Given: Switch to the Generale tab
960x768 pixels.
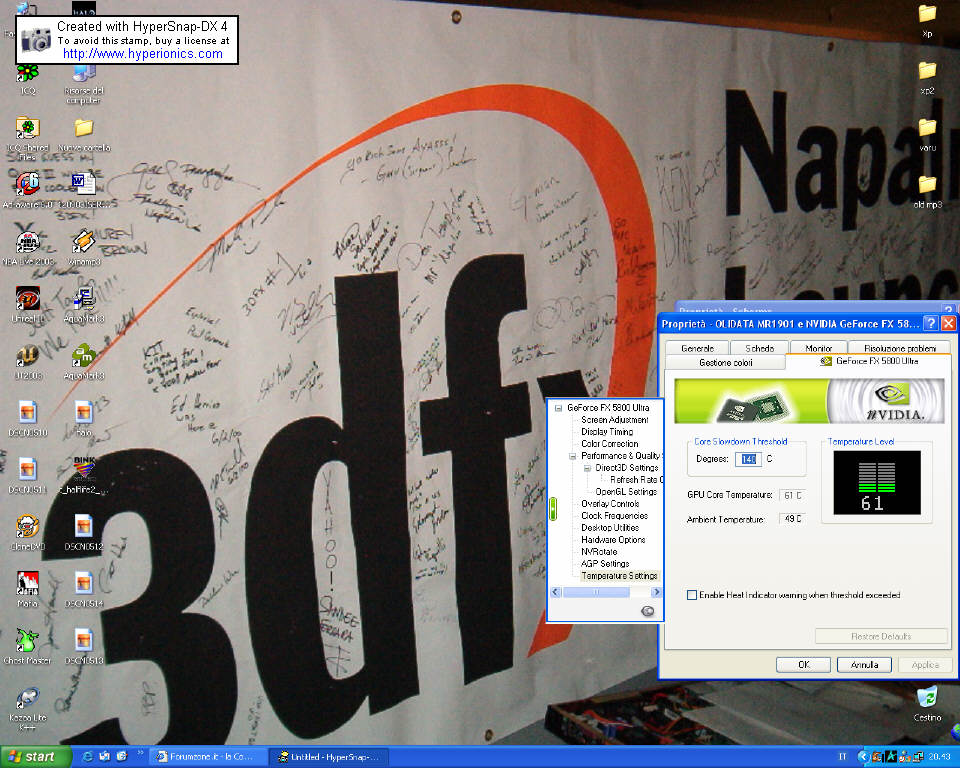Looking at the screenshot, I should point(697,348).
